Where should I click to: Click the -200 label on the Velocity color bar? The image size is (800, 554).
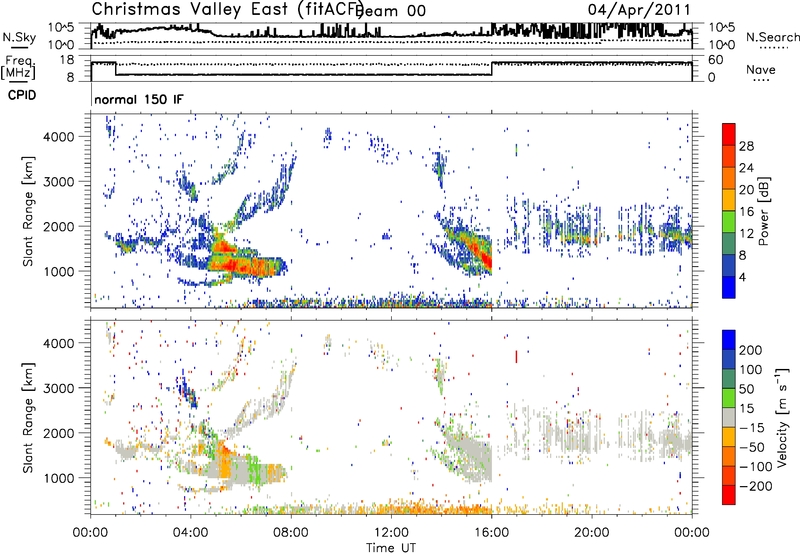click(756, 486)
